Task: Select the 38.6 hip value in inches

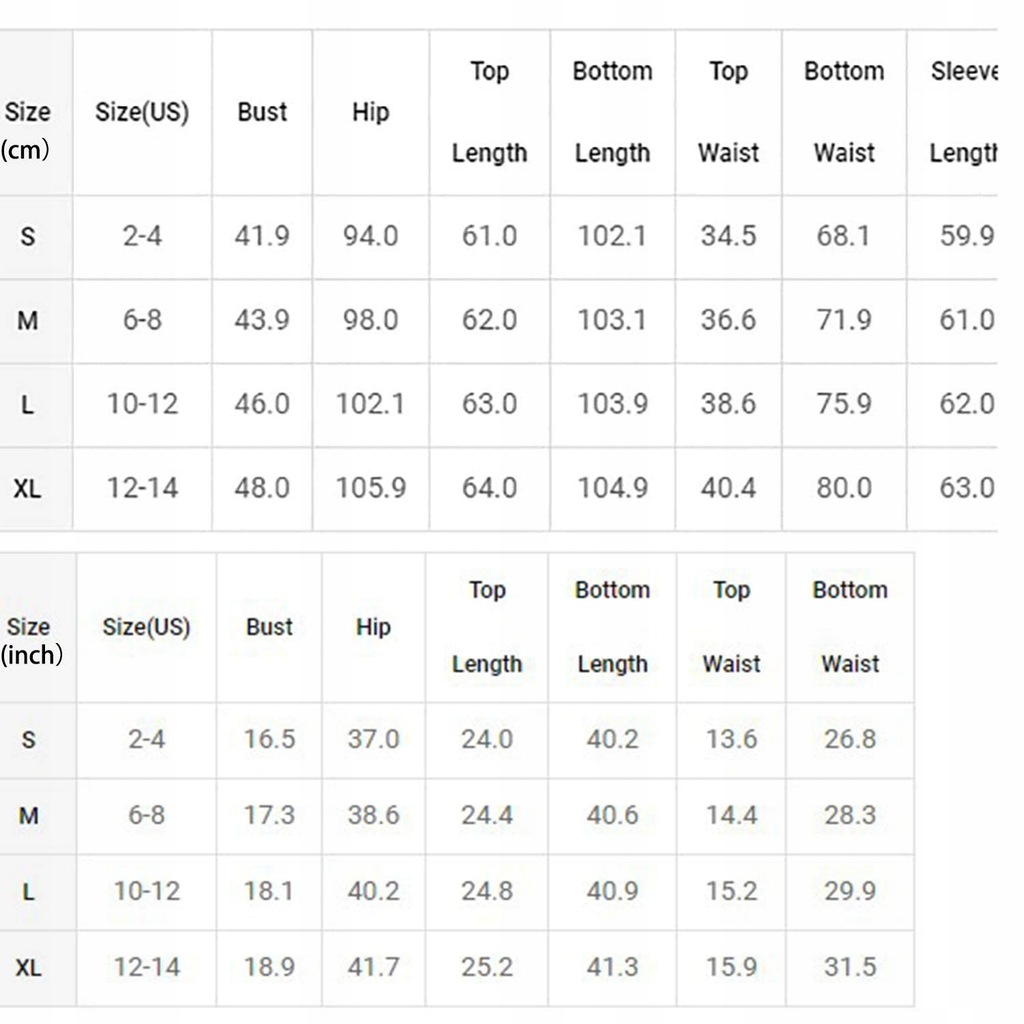Action: [373, 815]
